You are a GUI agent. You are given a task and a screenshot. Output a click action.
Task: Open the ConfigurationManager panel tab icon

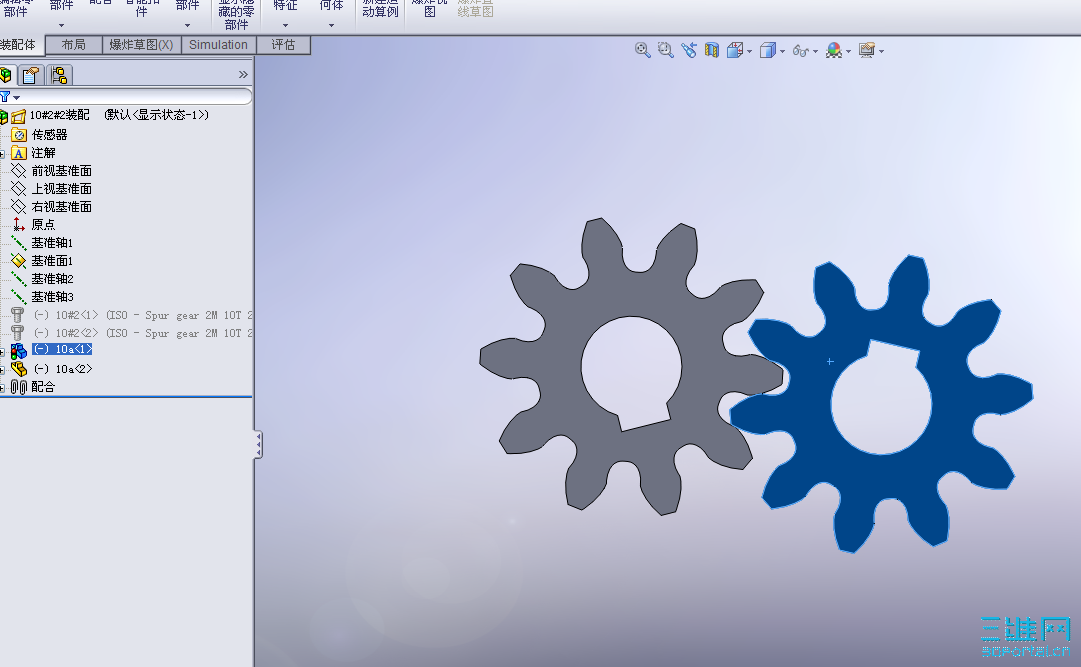[x=59, y=74]
